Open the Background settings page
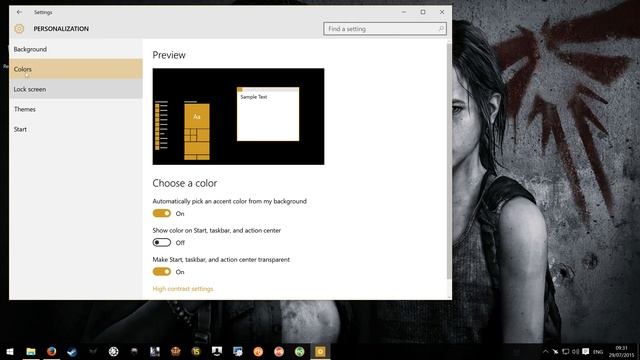The width and height of the screenshot is (640, 360). (x=76, y=49)
